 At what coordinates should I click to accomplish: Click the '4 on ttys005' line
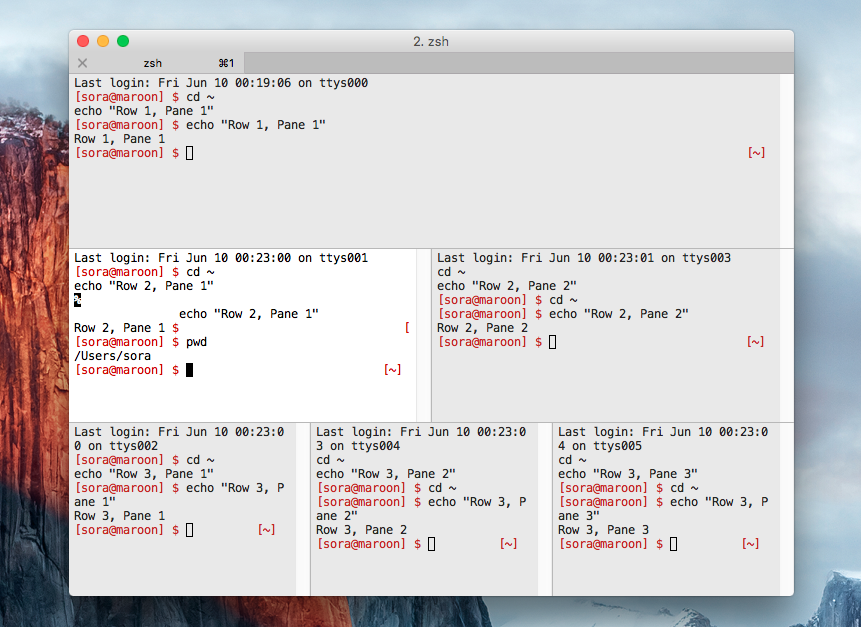pos(600,446)
